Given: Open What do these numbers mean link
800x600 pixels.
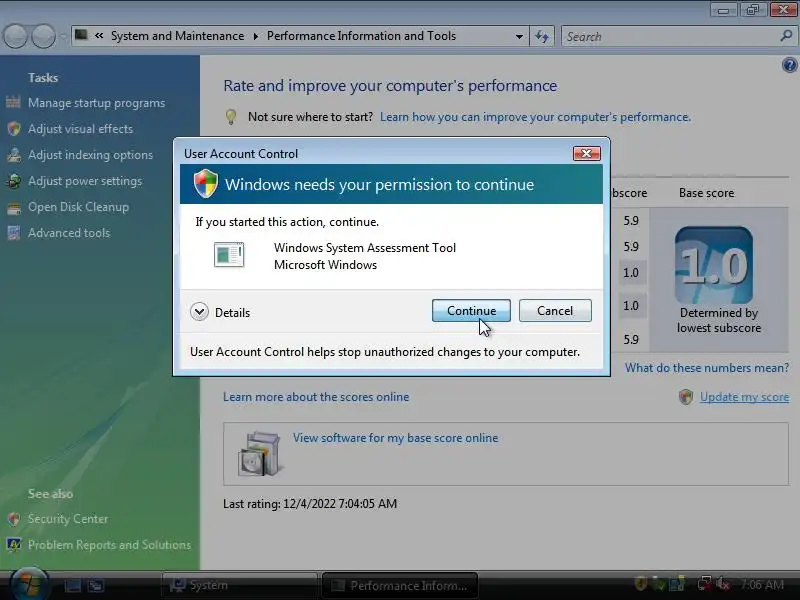Looking at the screenshot, I should pyautogui.click(x=707, y=368).
